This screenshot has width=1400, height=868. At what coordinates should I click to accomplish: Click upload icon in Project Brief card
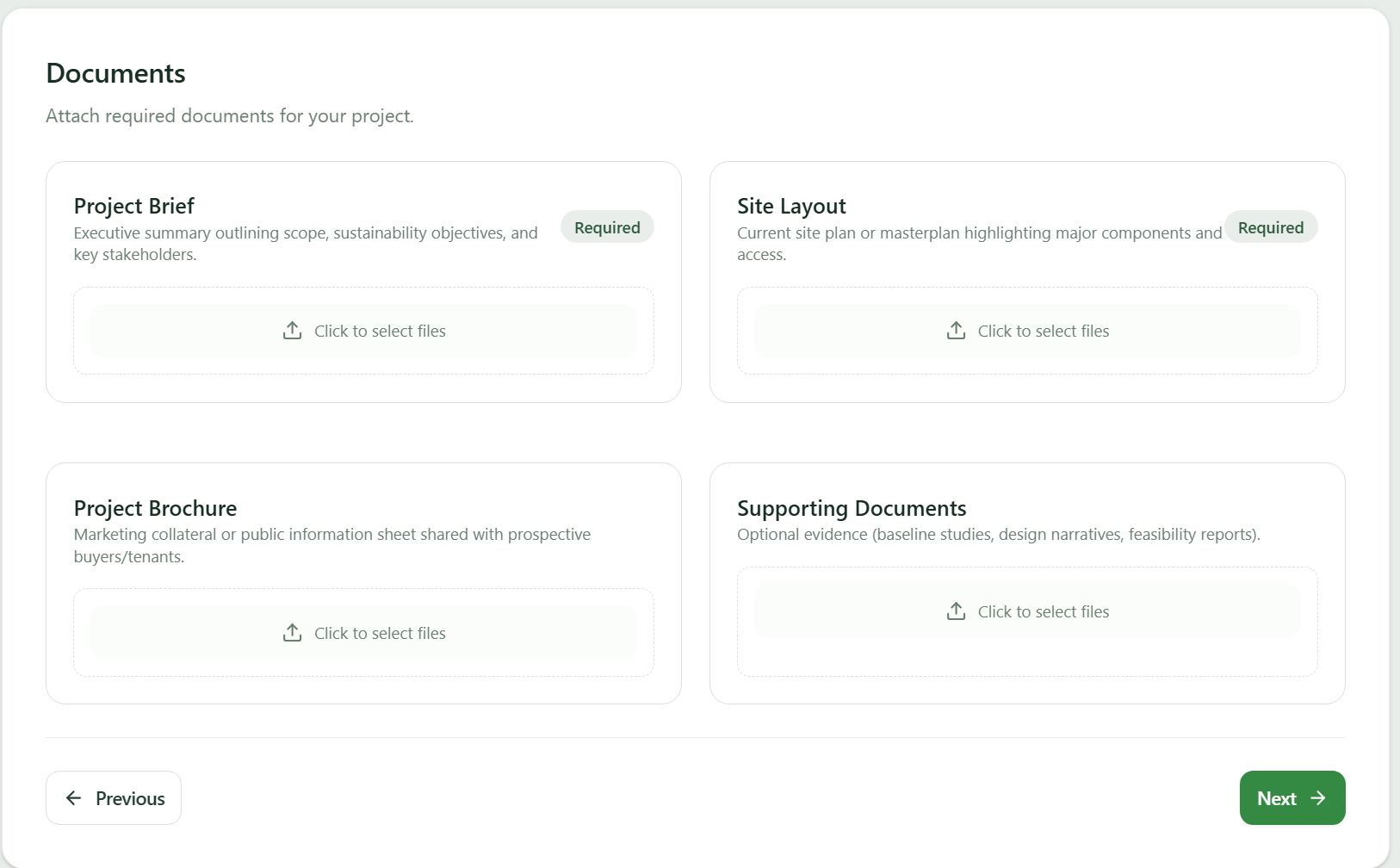pyautogui.click(x=293, y=331)
